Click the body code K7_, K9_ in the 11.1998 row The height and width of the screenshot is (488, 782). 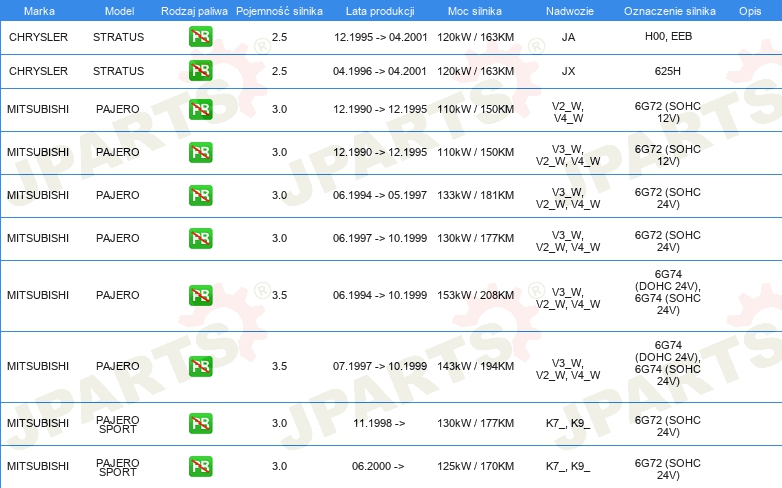[568, 423]
